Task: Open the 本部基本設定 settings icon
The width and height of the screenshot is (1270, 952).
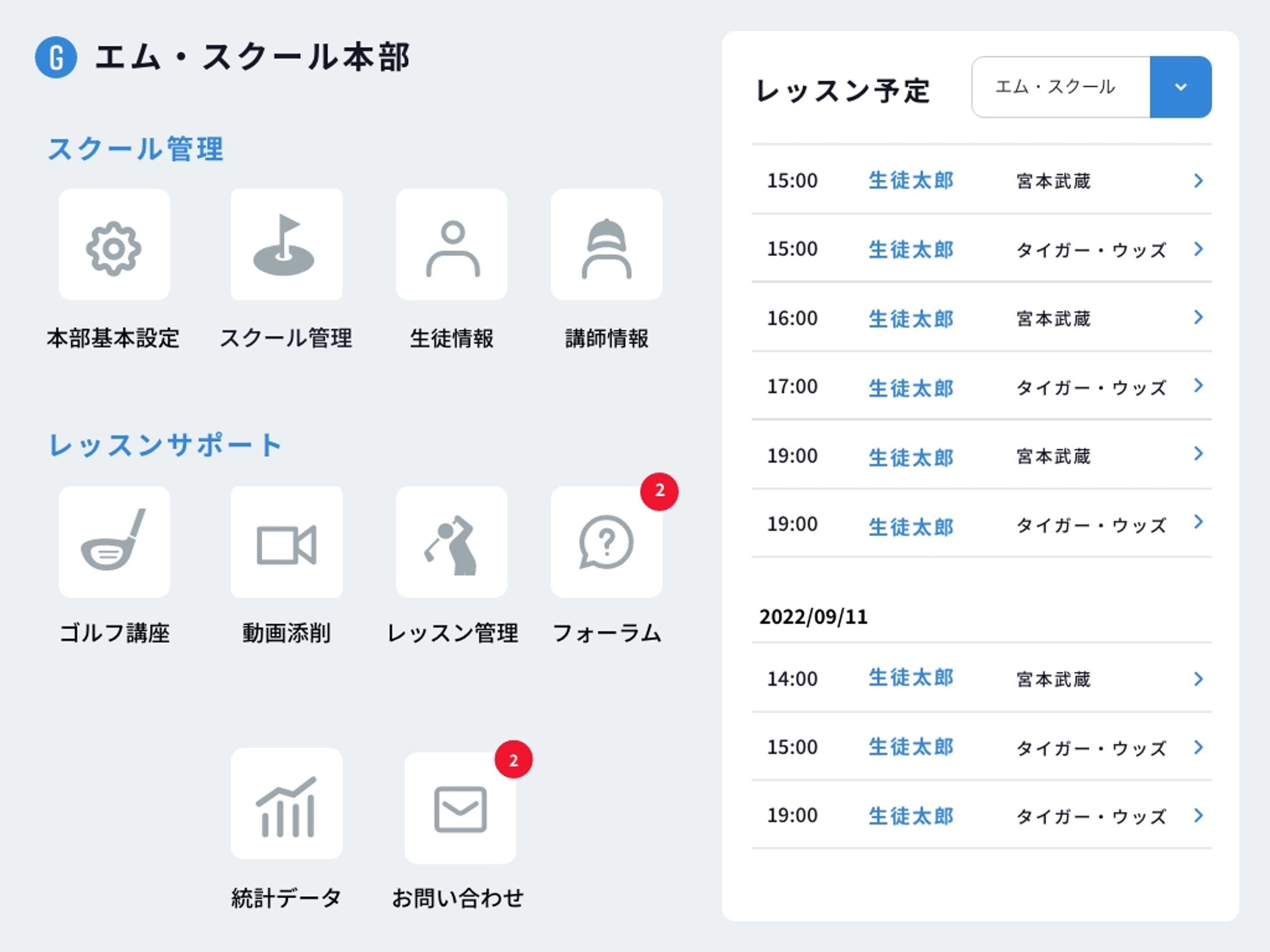Action: [115, 246]
